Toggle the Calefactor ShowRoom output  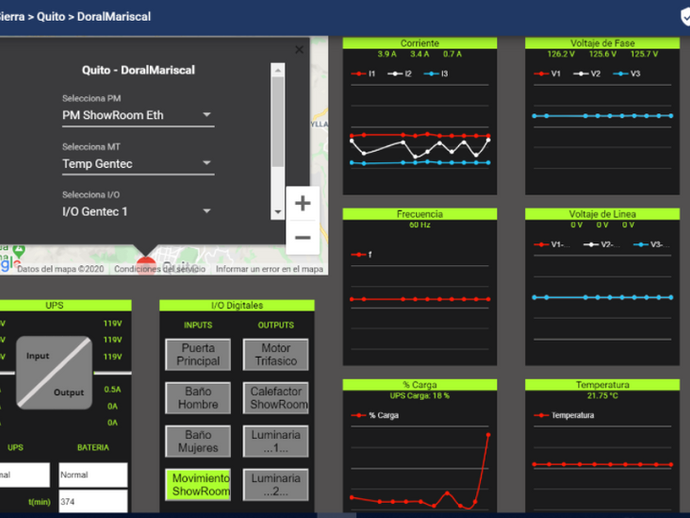coord(276,398)
